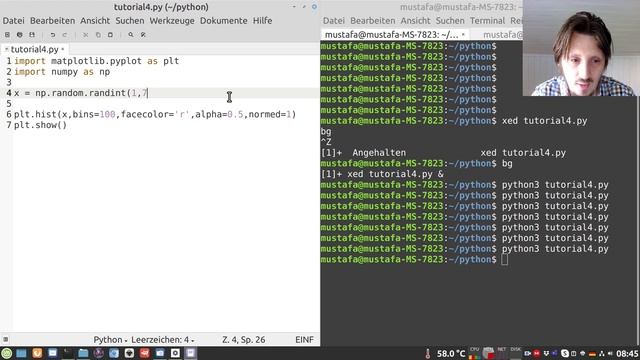
Task: Open the Ansicht menu in xed
Action: tap(95, 20)
